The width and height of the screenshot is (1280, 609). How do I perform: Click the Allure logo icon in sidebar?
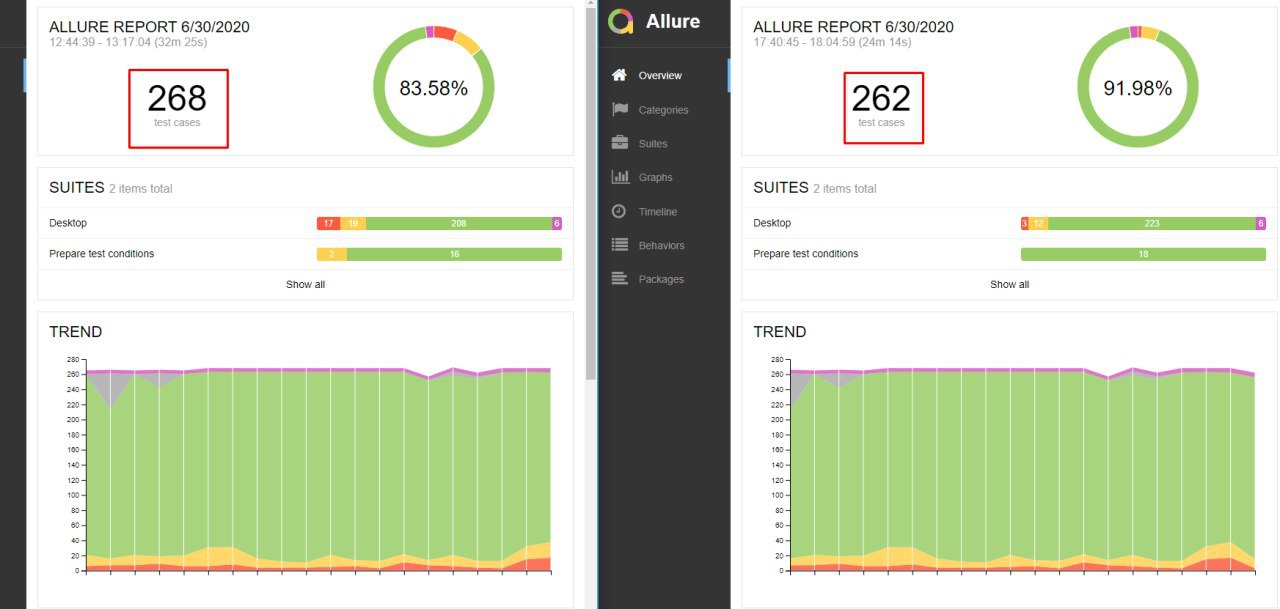pos(621,21)
